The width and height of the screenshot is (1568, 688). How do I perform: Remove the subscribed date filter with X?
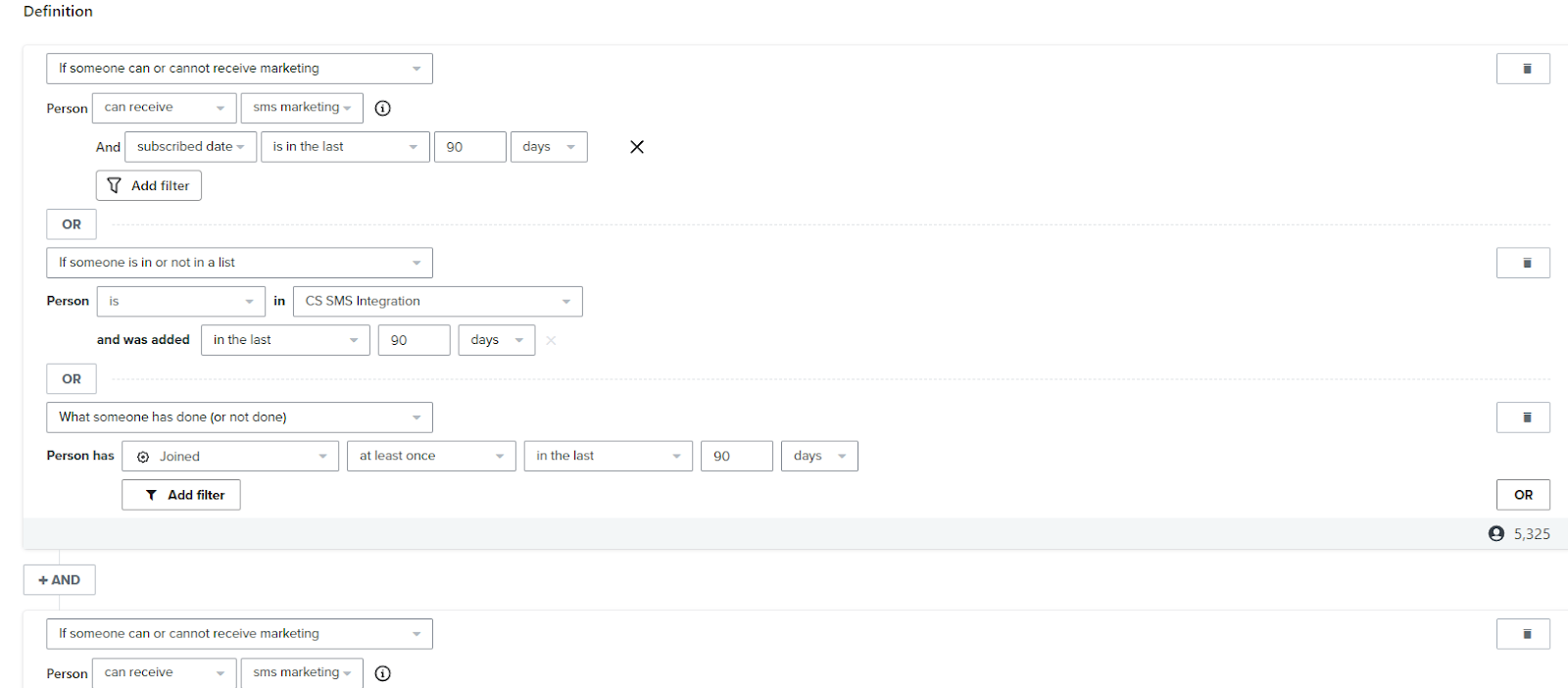637,147
